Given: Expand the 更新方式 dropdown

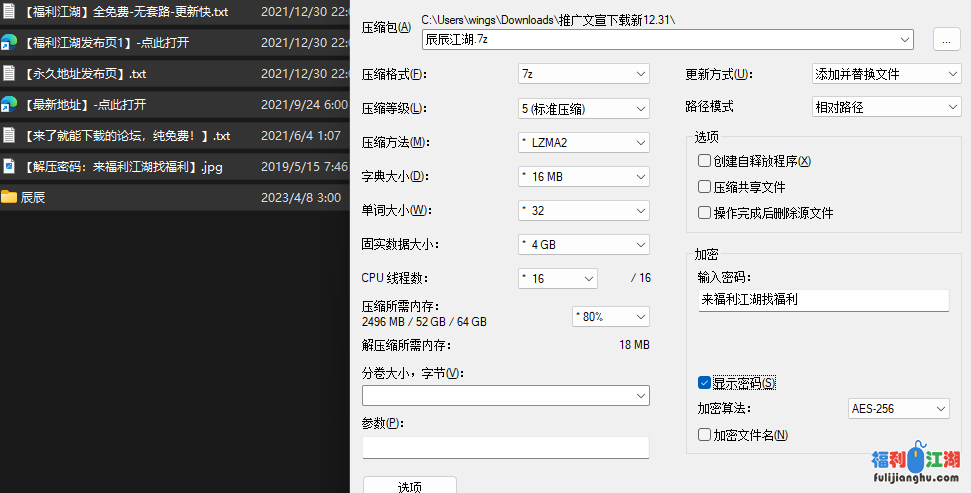Looking at the screenshot, I should 886,74.
